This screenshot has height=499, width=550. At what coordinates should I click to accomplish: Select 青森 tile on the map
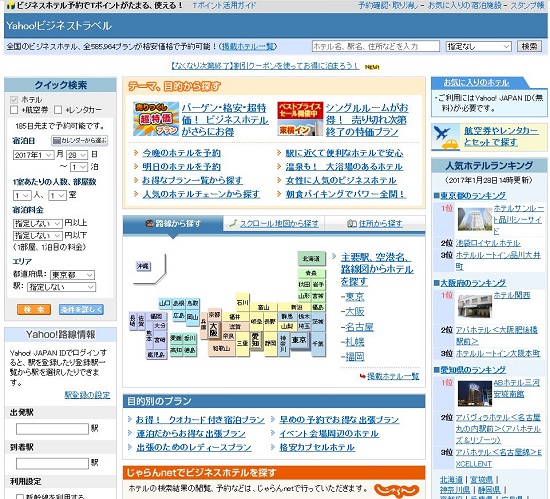pyautogui.click(x=311, y=273)
